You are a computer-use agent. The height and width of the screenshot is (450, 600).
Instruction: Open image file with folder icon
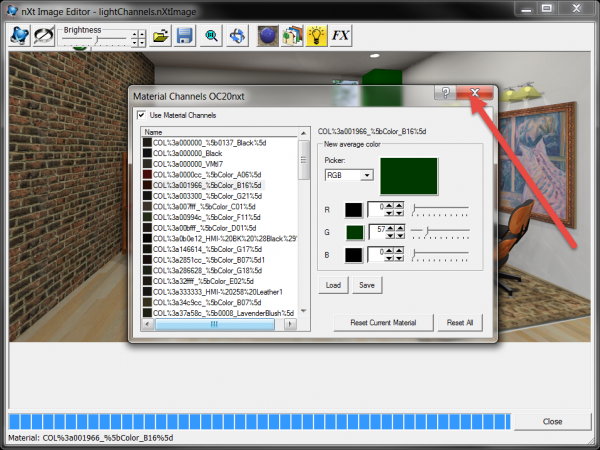(160, 36)
